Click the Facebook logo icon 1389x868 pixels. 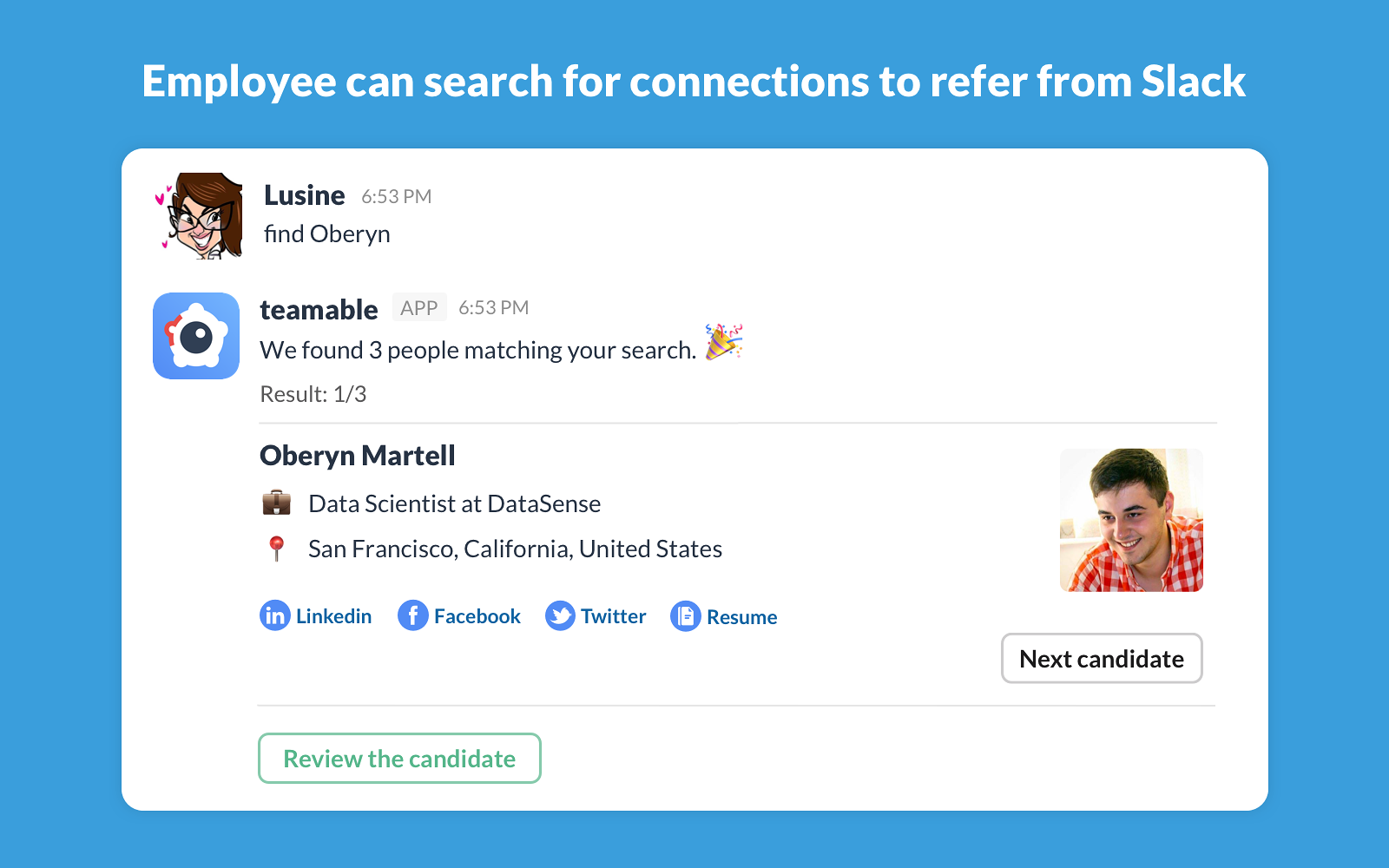tap(413, 616)
